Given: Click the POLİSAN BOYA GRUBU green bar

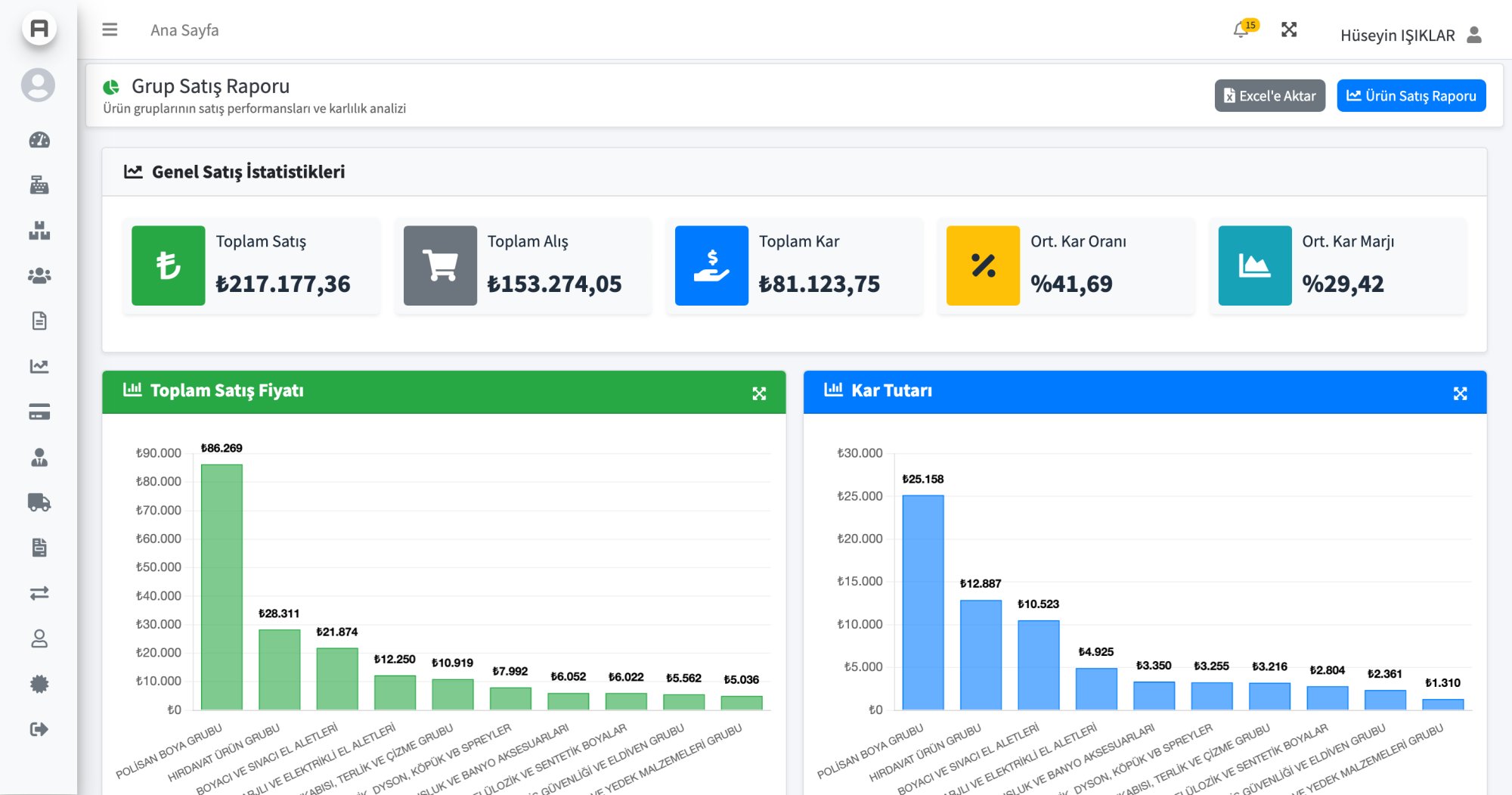Looking at the screenshot, I should pos(222,587).
